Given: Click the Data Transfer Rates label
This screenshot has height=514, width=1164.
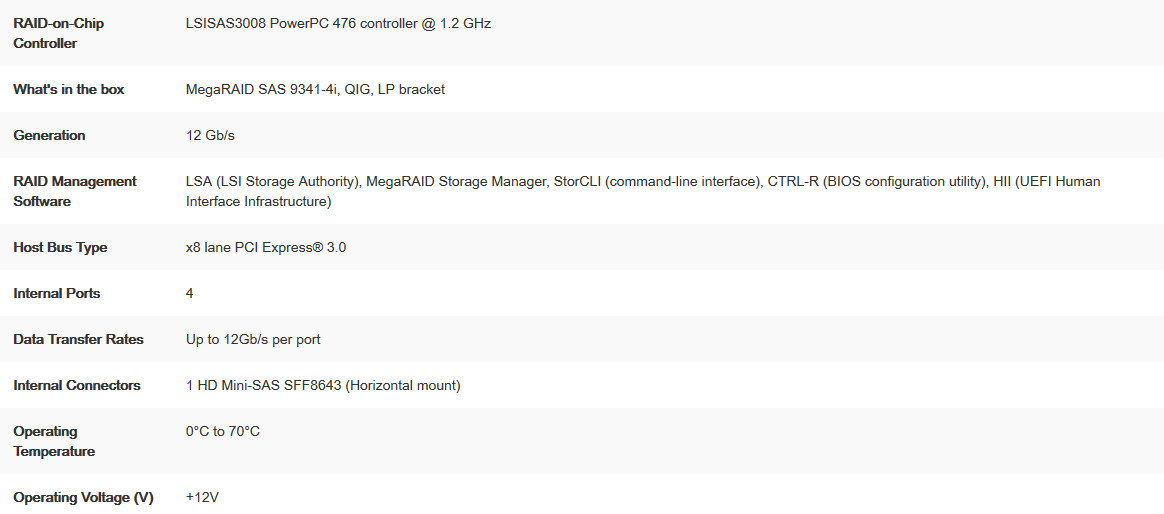Looking at the screenshot, I should [79, 339].
